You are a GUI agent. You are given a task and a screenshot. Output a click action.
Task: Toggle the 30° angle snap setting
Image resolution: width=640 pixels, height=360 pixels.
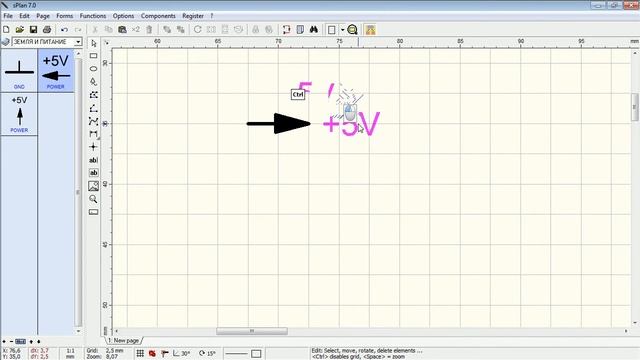click(181, 353)
